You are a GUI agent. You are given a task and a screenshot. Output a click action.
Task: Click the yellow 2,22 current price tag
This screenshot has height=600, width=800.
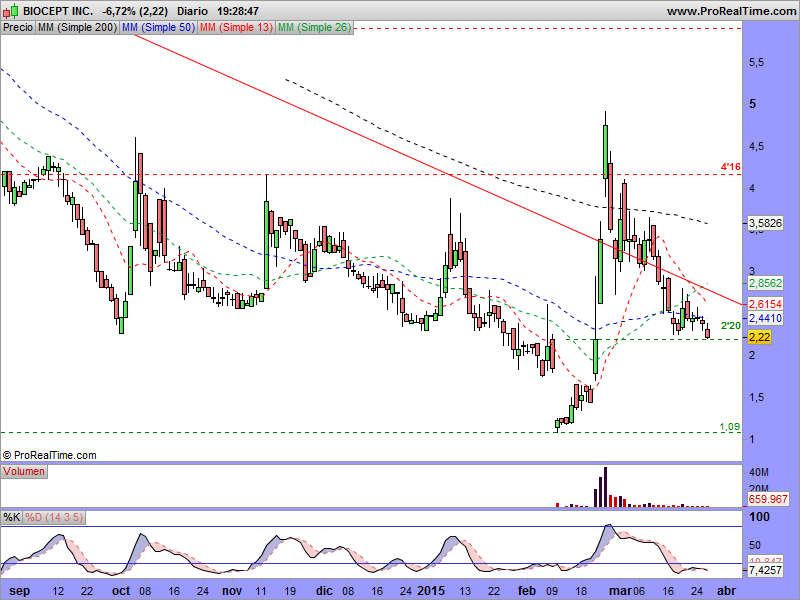(759, 337)
